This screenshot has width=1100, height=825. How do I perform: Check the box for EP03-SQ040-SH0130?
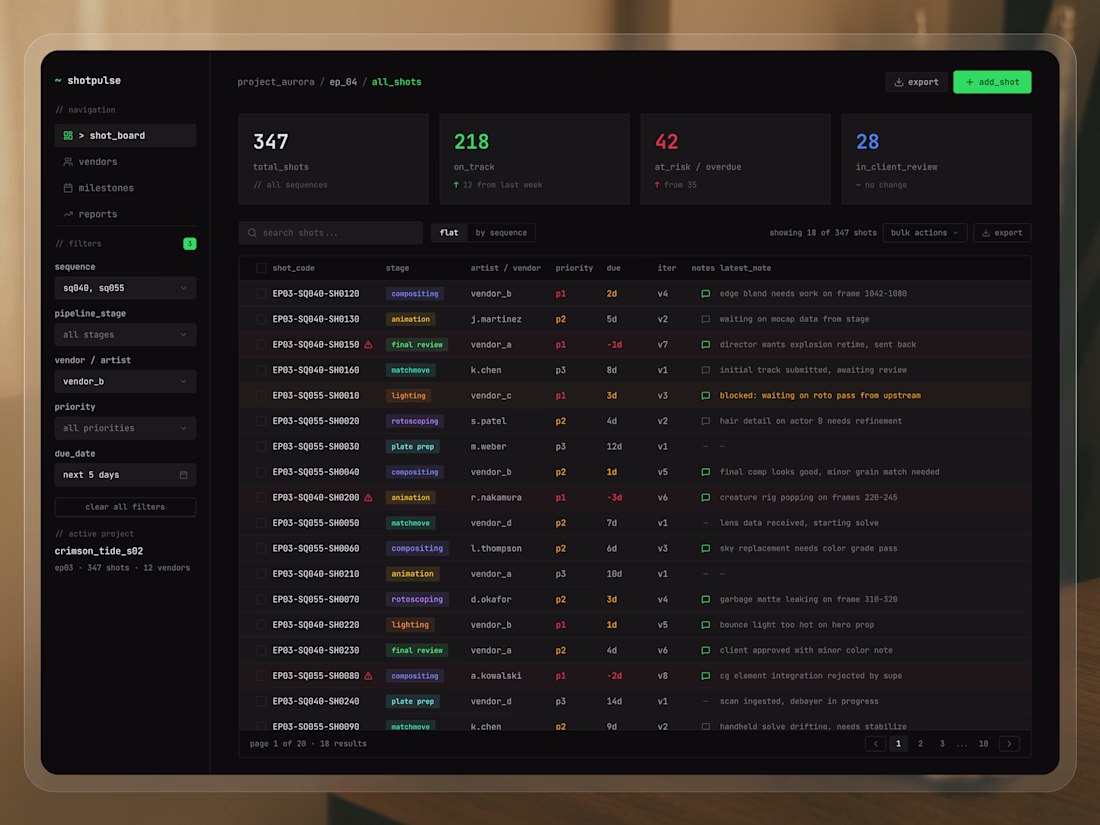click(261, 319)
